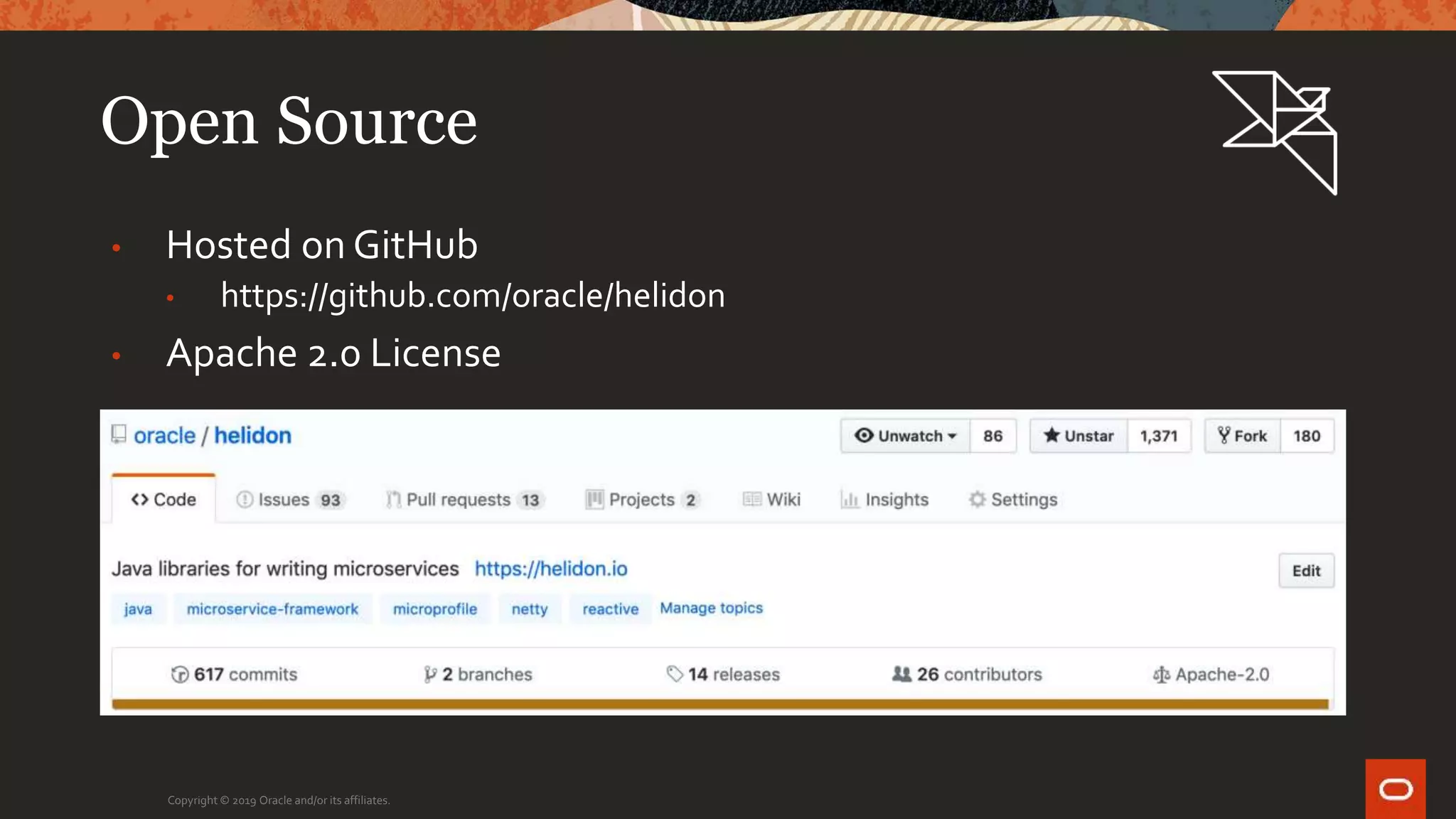Click the Edit description button
The height and width of the screenshot is (819, 1456).
tap(1306, 571)
